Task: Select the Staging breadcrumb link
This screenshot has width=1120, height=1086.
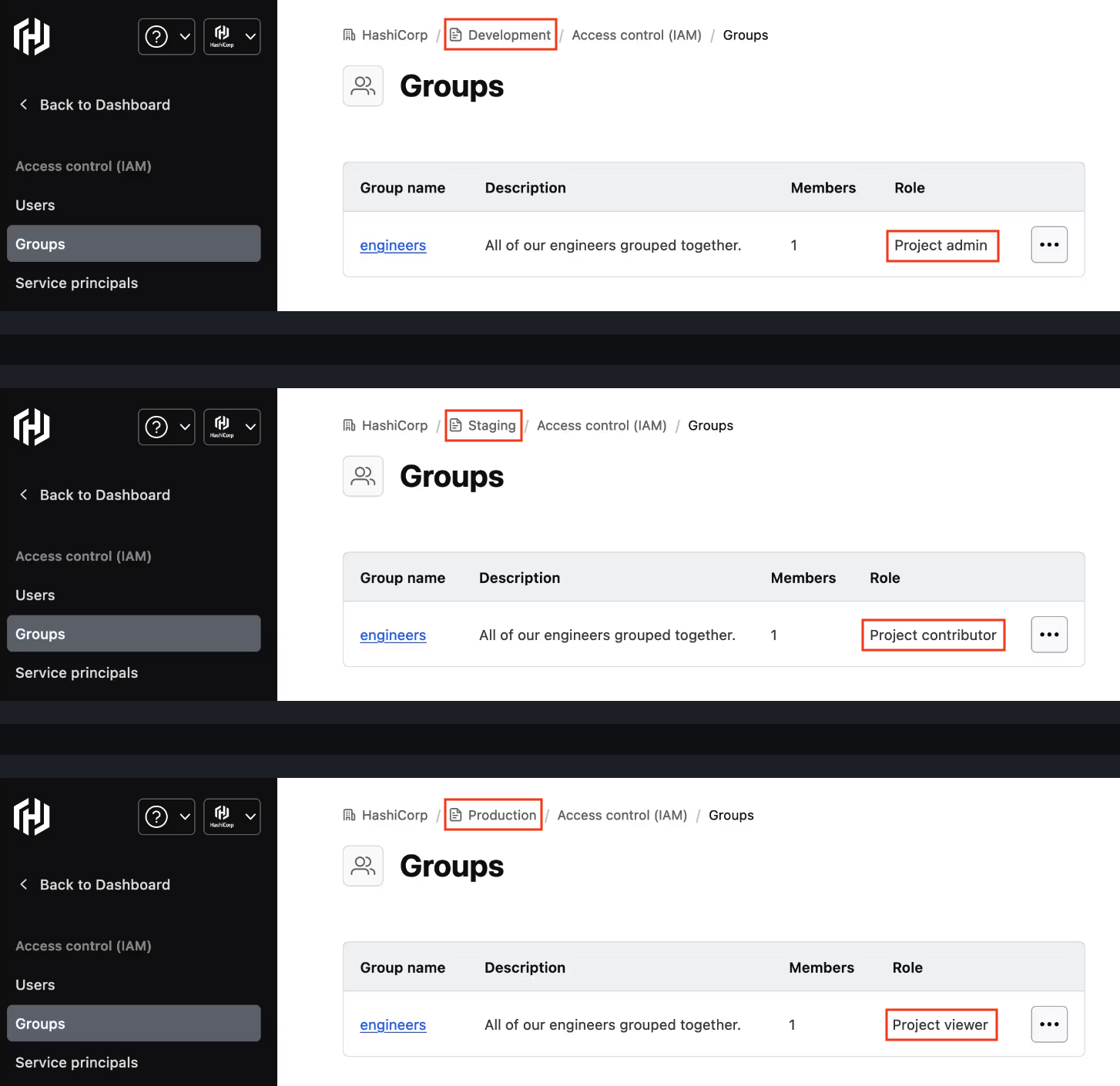Action: coord(483,425)
